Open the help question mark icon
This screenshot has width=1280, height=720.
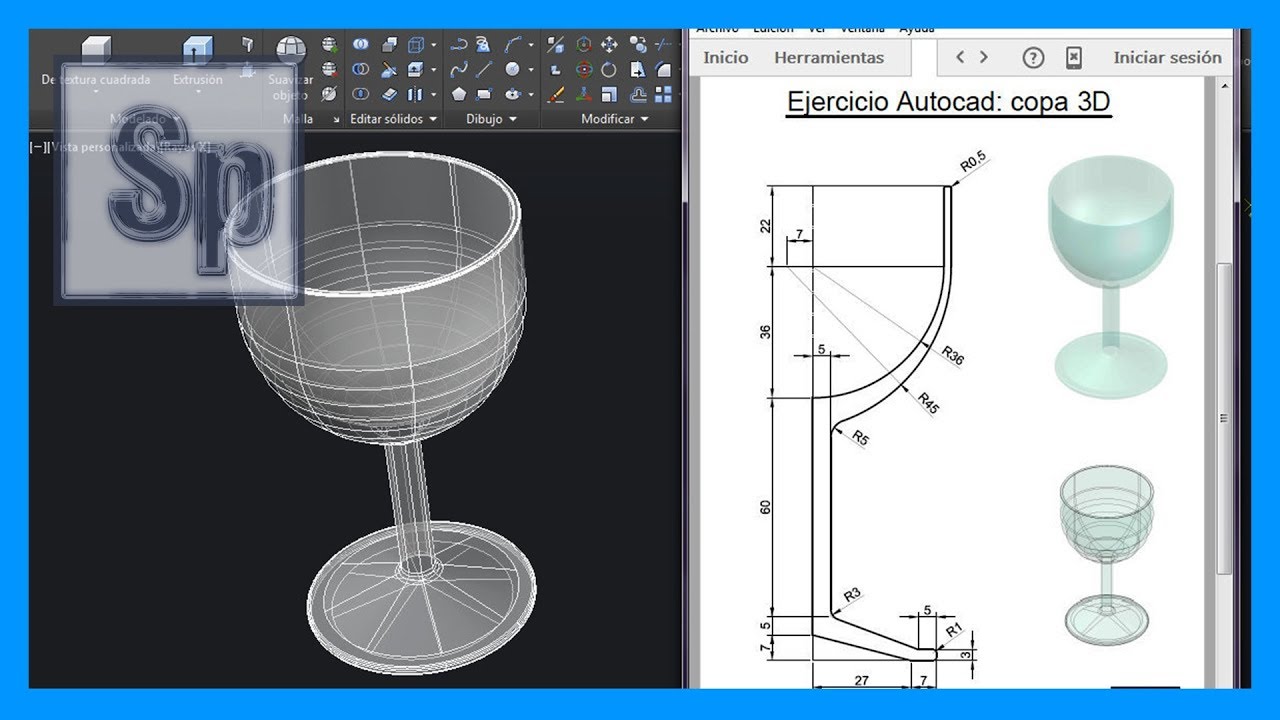(x=1033, y=58)
